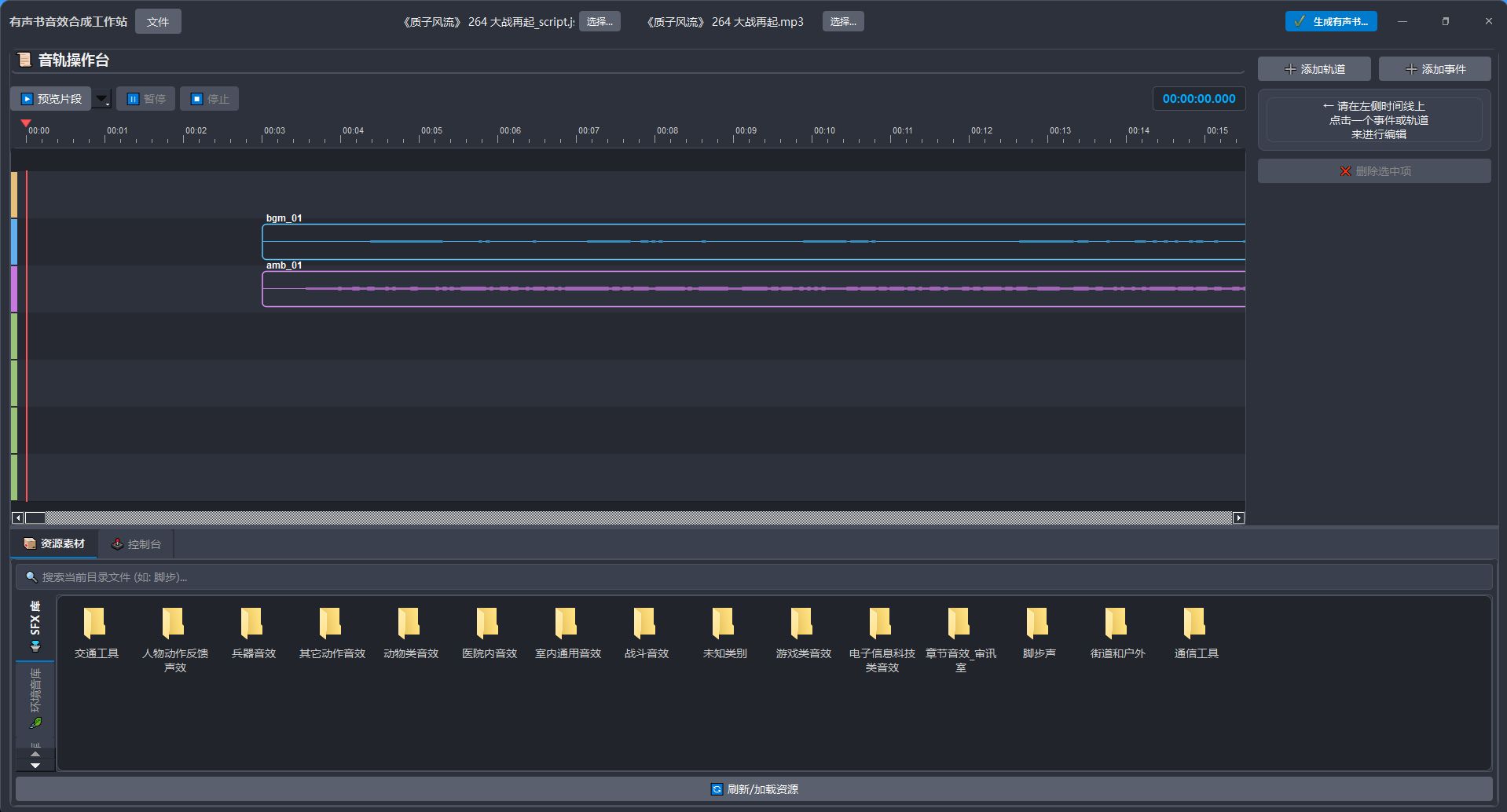The image size is (1507, 812).
Task: Open the 文件 menu
Action: pos(158,22)
